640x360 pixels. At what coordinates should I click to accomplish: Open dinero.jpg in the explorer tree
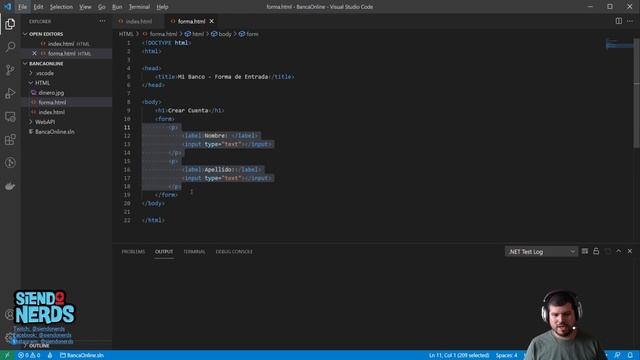click(x=67, y=93)
